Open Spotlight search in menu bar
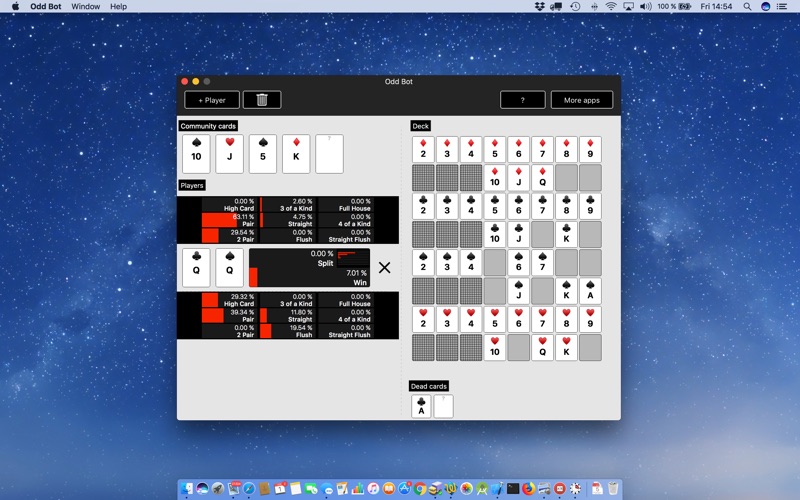The height and width of the screenshot is (500, 800). [747, 6]
